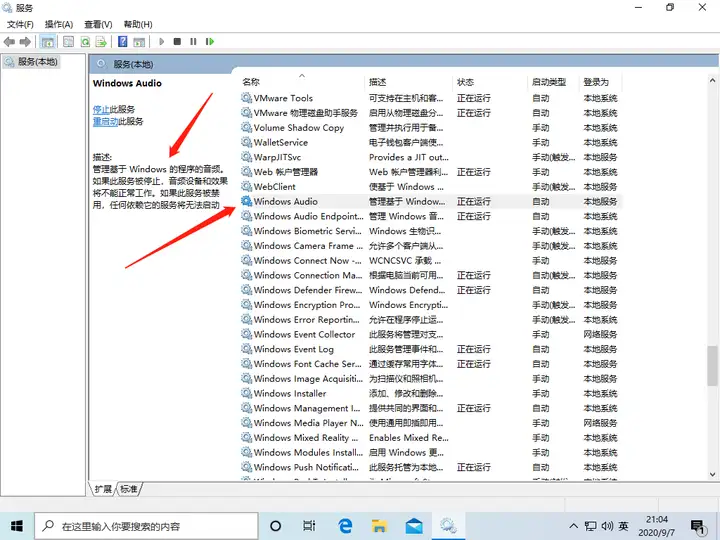Select the Windows Management Instrumentation row

tap(430, 408)
